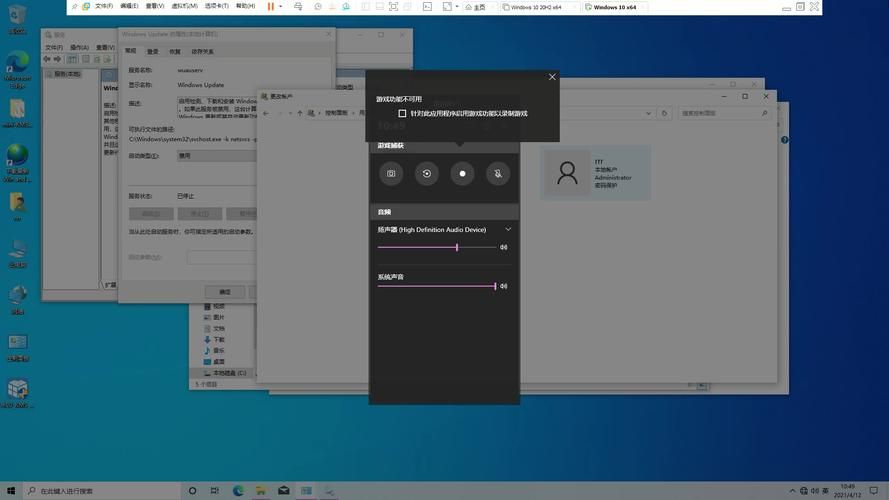Switch to the Dependencies tab in properties
Image resolution: width=889 pixels, height=500 pixels.
pyautogui.click(x=202, y=52)
